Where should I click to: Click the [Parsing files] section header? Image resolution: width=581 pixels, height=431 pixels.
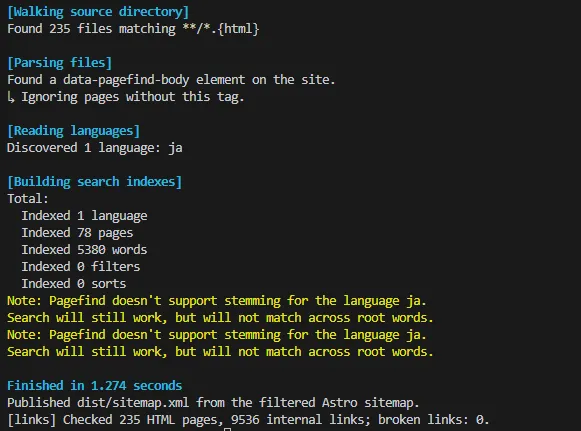point(59,63)
